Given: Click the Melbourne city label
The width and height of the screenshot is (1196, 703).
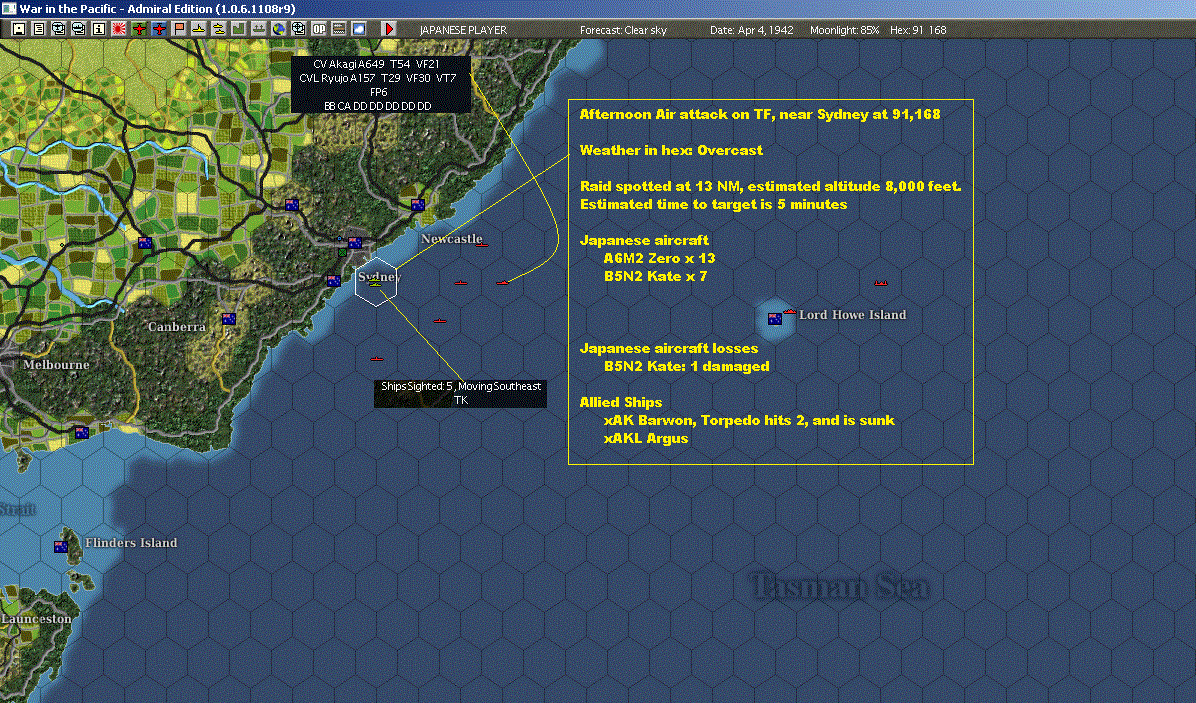Looking at the screenshot, I should point(56,364).
